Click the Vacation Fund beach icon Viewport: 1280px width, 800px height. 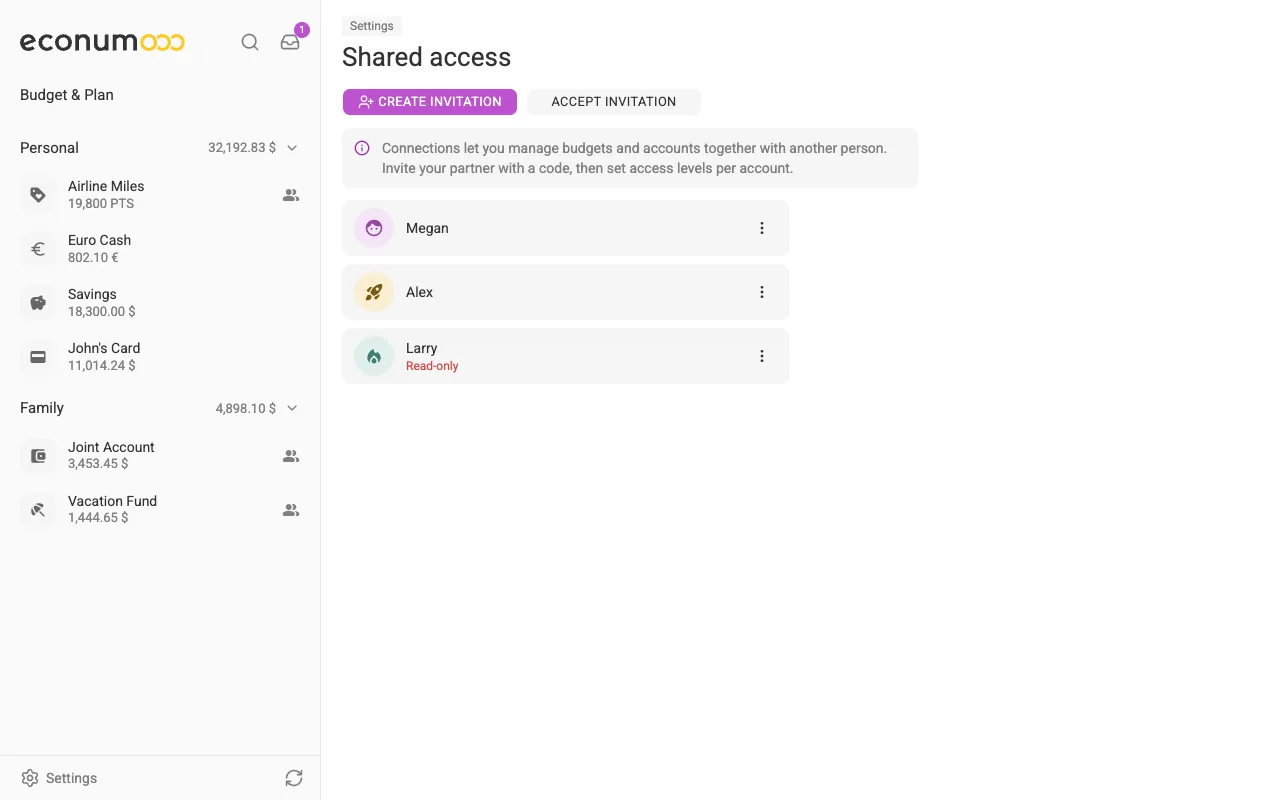tap(38, 510)
